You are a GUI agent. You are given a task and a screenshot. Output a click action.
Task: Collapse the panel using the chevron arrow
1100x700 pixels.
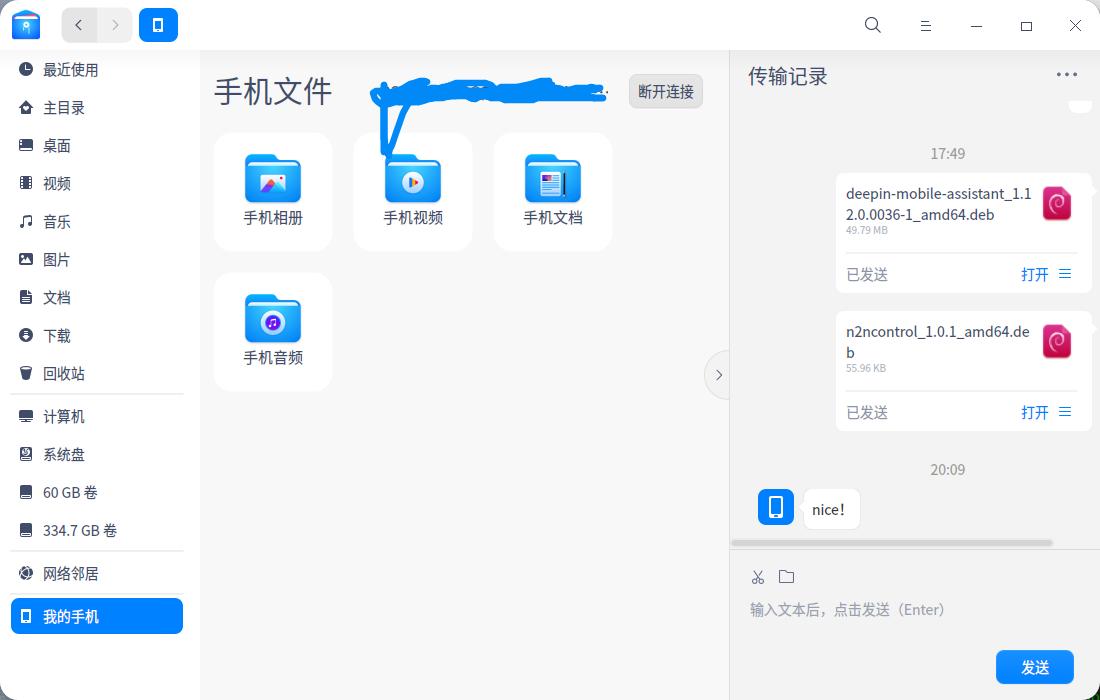[x=718, y=375]
